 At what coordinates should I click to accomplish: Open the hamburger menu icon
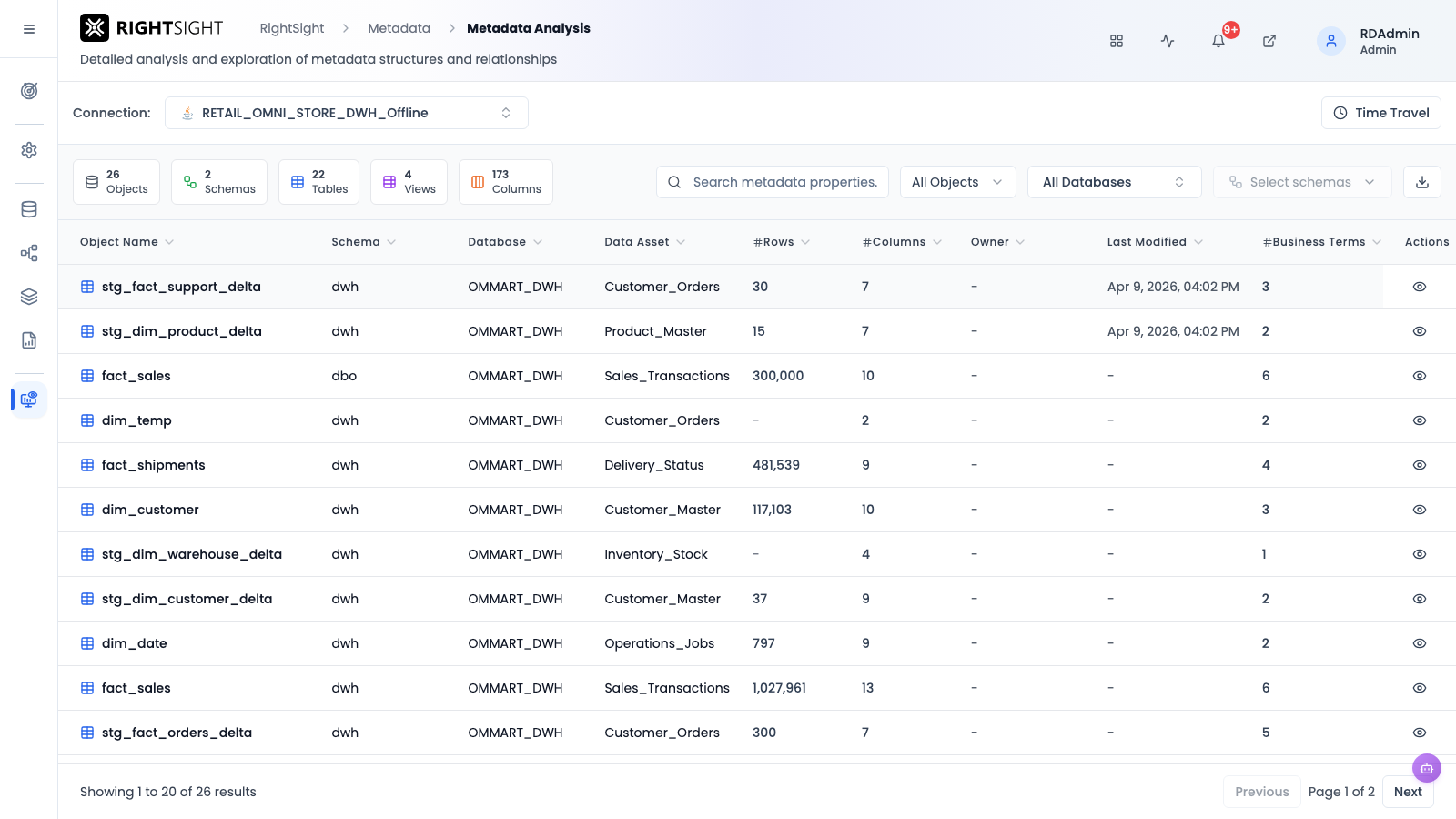click(29, 29)
